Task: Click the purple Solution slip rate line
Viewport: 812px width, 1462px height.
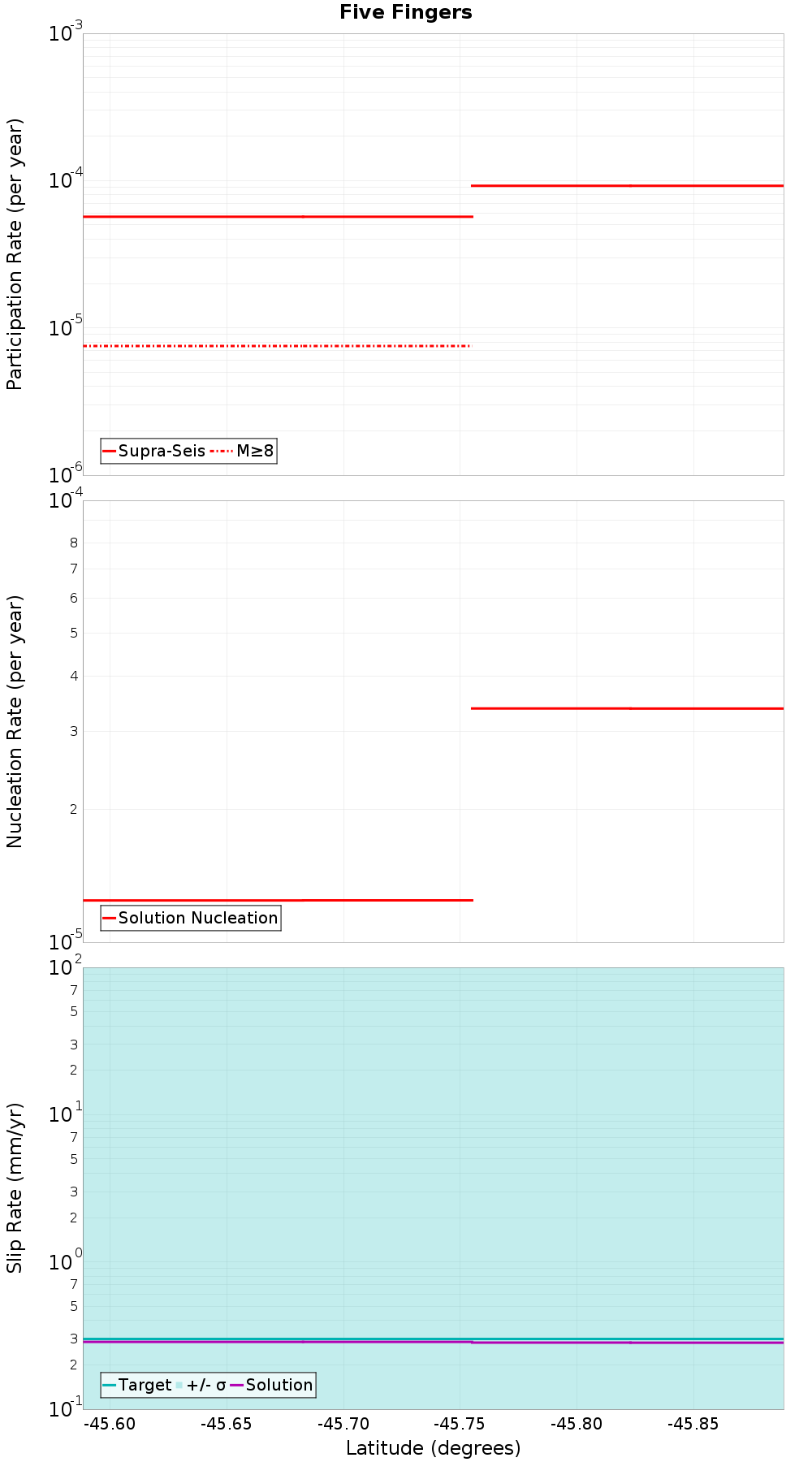Action: (x=434, y=1342)
